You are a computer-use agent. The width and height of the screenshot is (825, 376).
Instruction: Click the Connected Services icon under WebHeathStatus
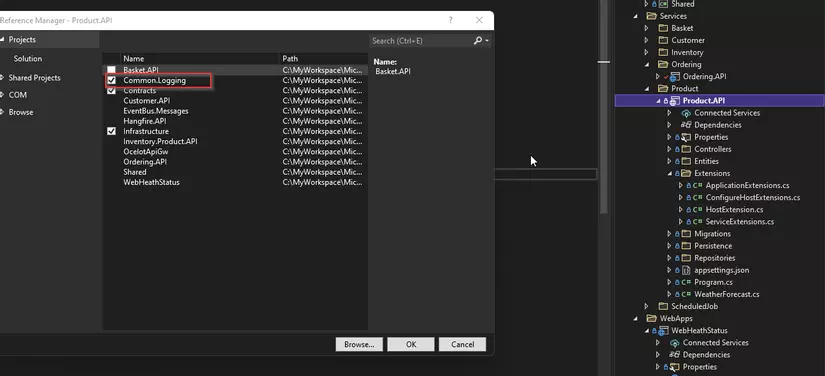(x=675, y=343)
